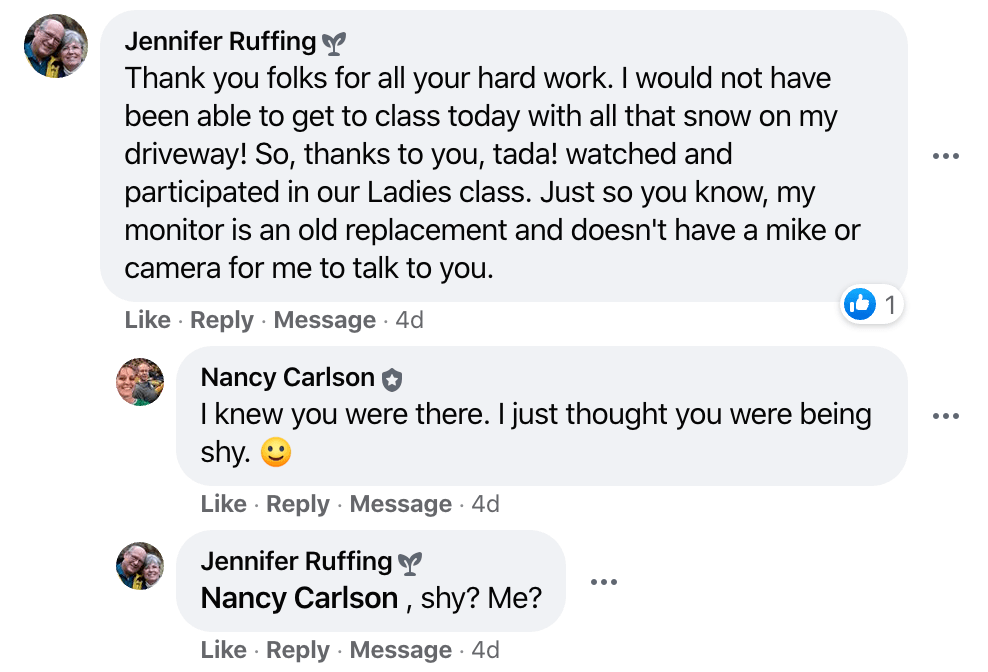Click the 4d timestamp on the top comment
This screenshot has height=672, width=988.
[409, 320]
